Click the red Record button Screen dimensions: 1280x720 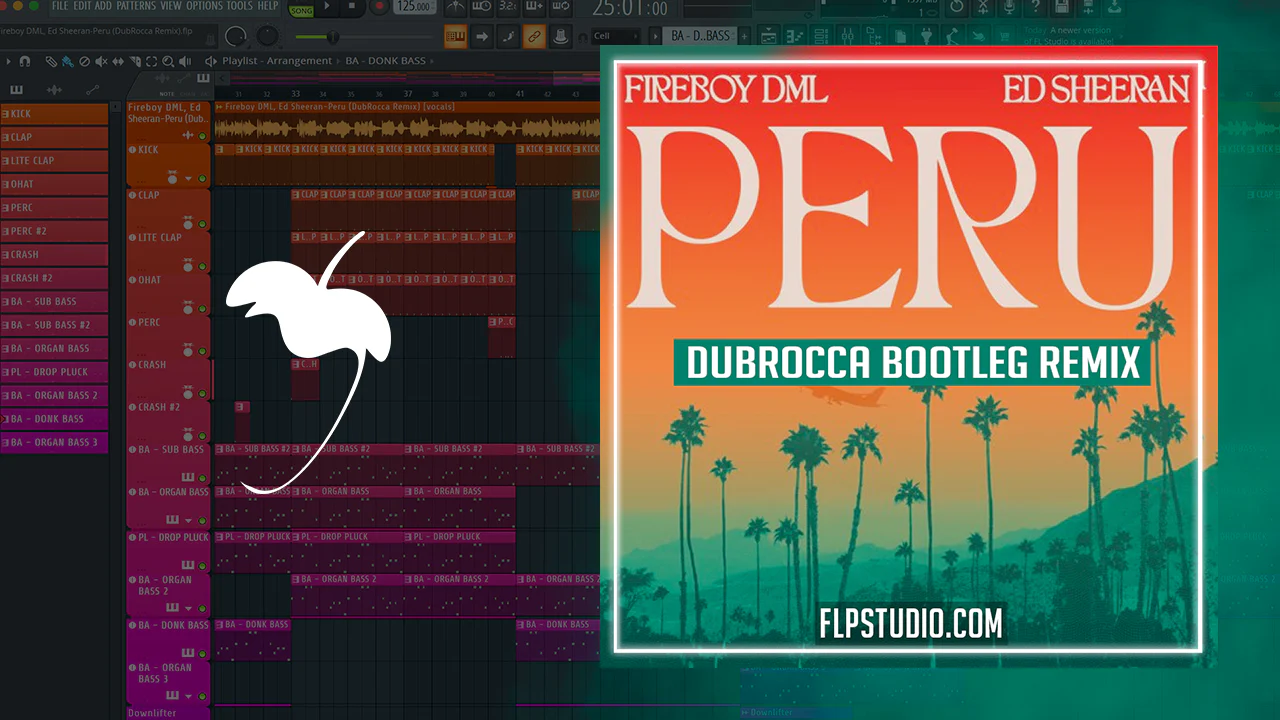379,7
